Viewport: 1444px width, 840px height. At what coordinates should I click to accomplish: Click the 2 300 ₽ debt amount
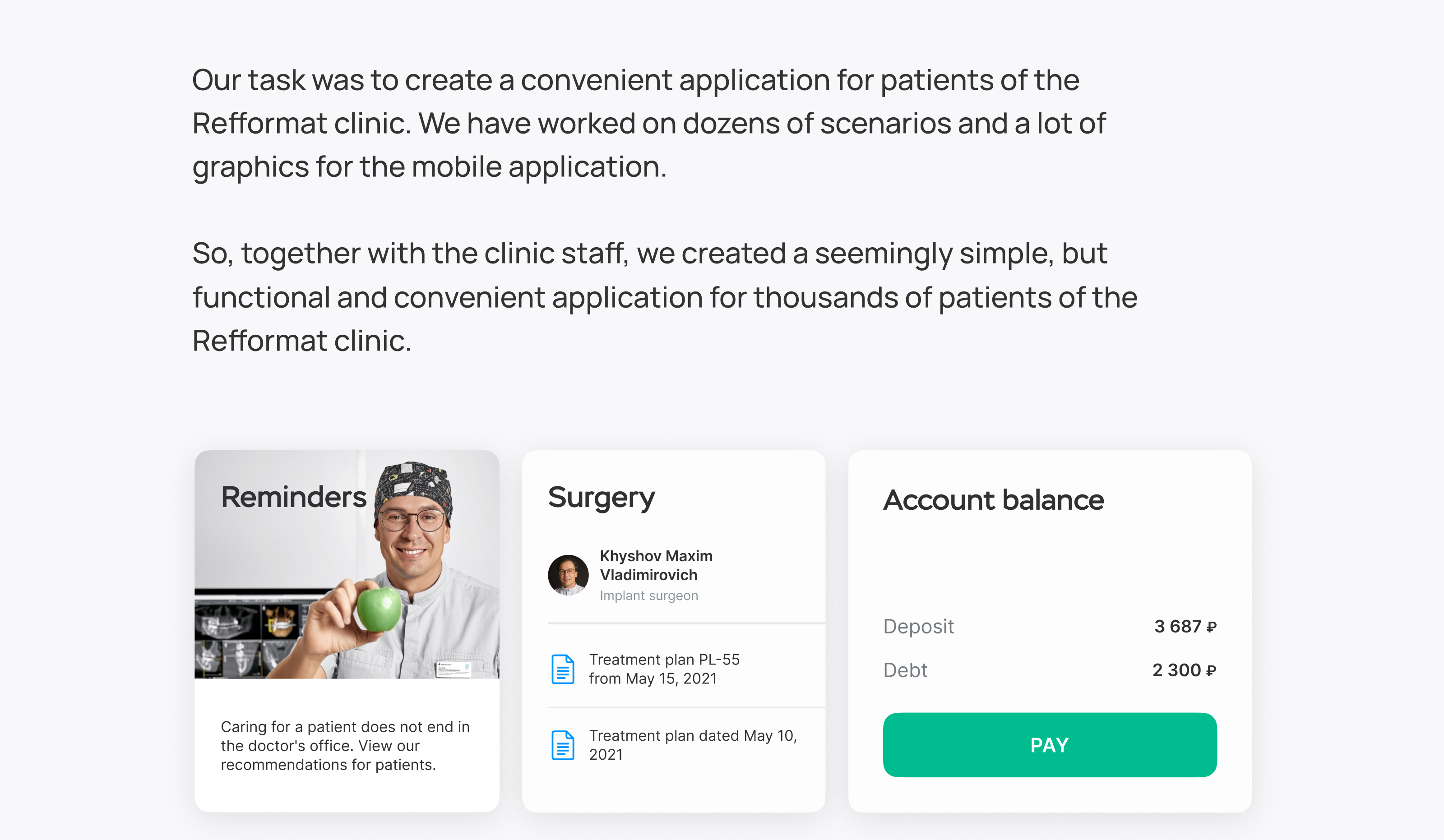click(1183, 670)
